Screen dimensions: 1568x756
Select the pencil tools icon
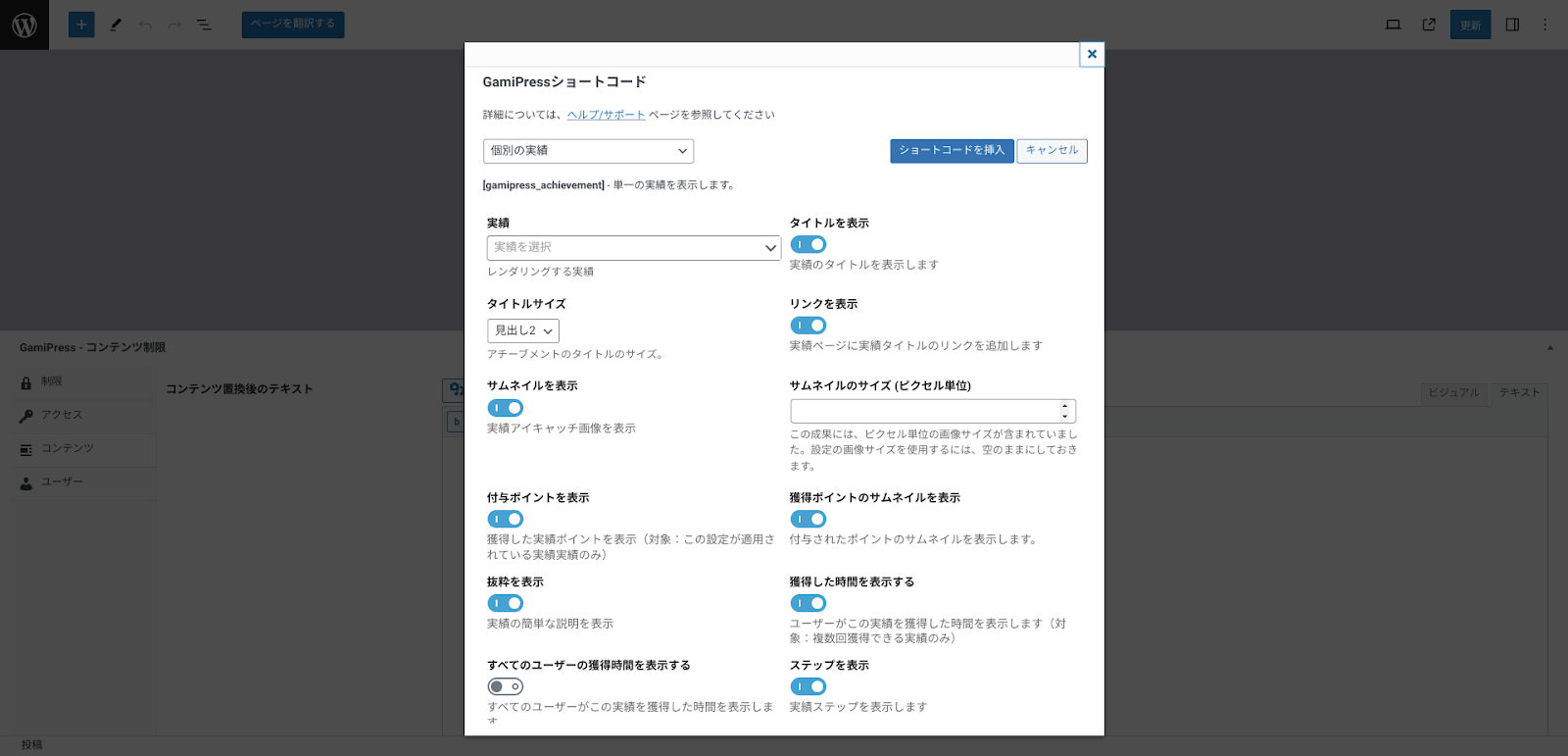[116, 25]
